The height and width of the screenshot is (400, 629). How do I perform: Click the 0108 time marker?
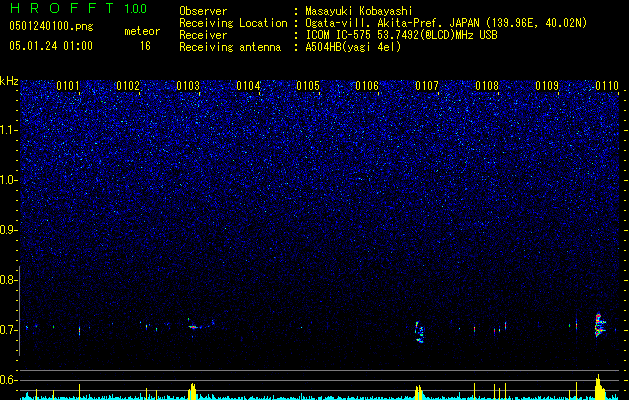tap(487, 86)
